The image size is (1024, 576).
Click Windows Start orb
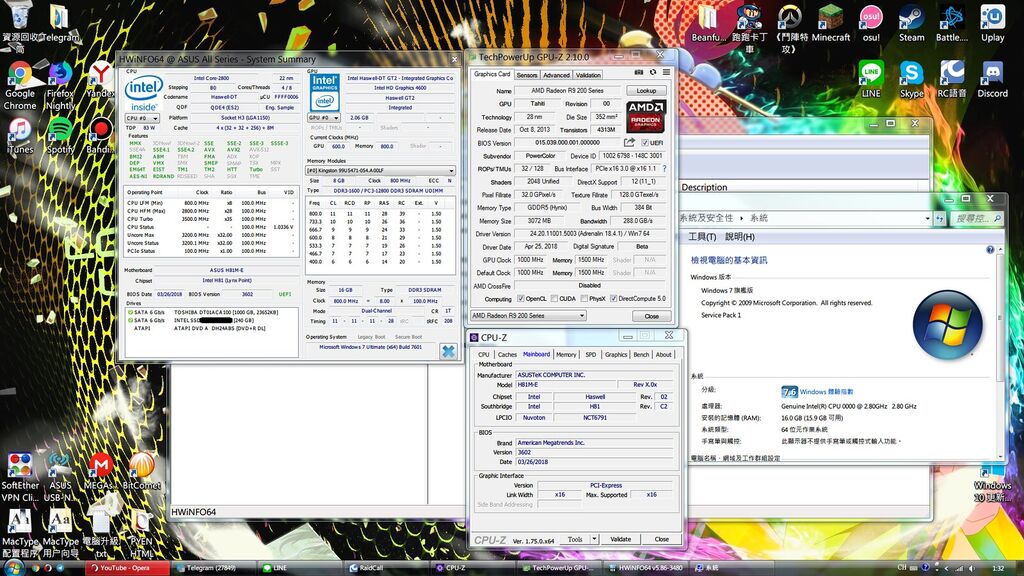point(13,568)
